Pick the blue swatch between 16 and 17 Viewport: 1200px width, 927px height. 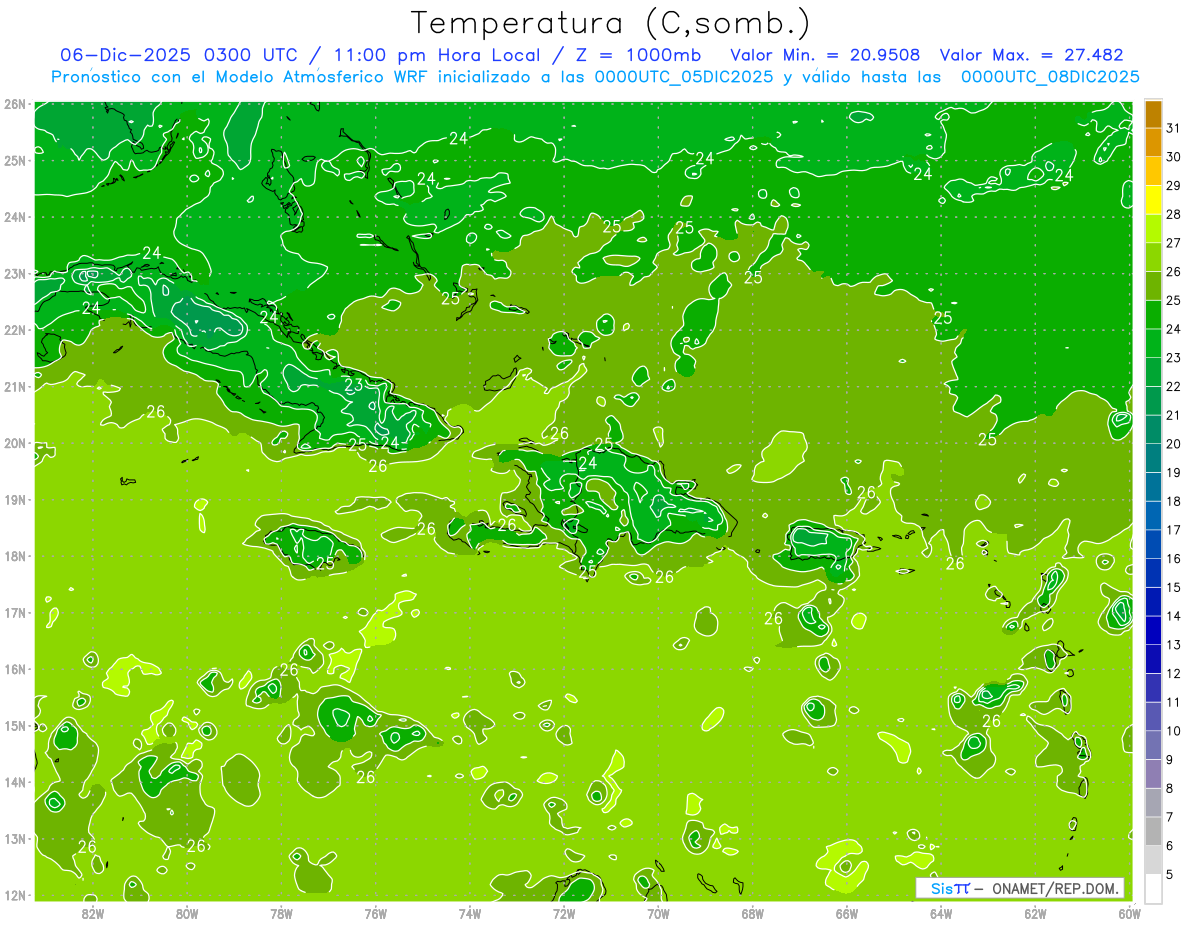coord(1153,544)
